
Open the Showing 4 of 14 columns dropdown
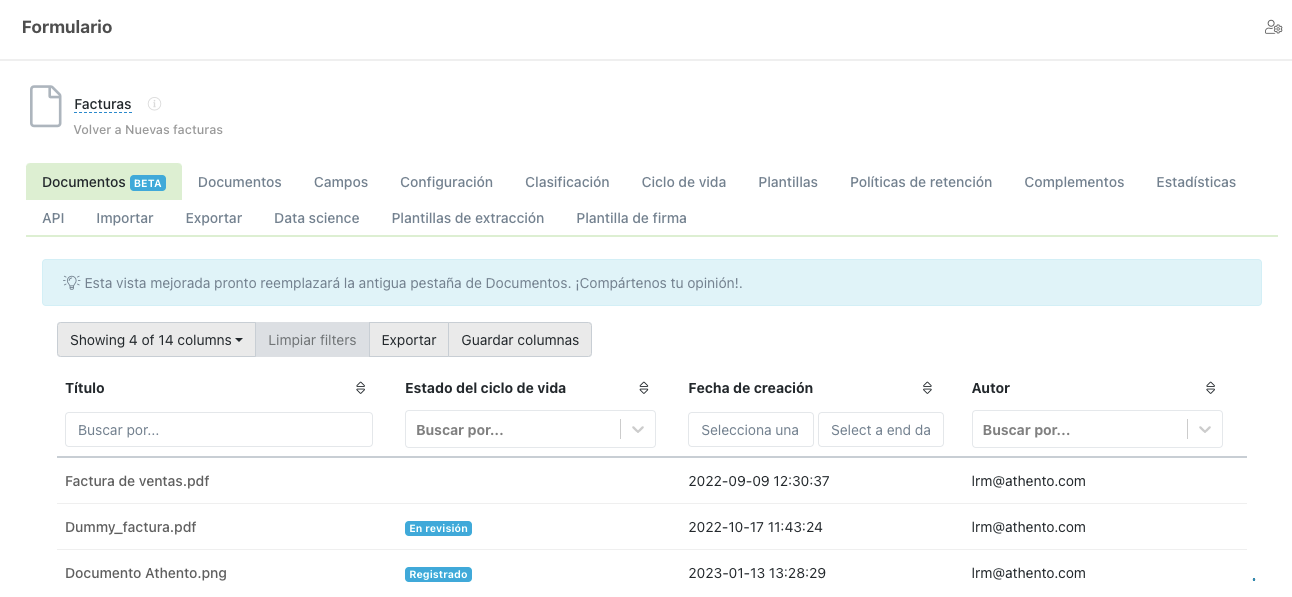155,339
